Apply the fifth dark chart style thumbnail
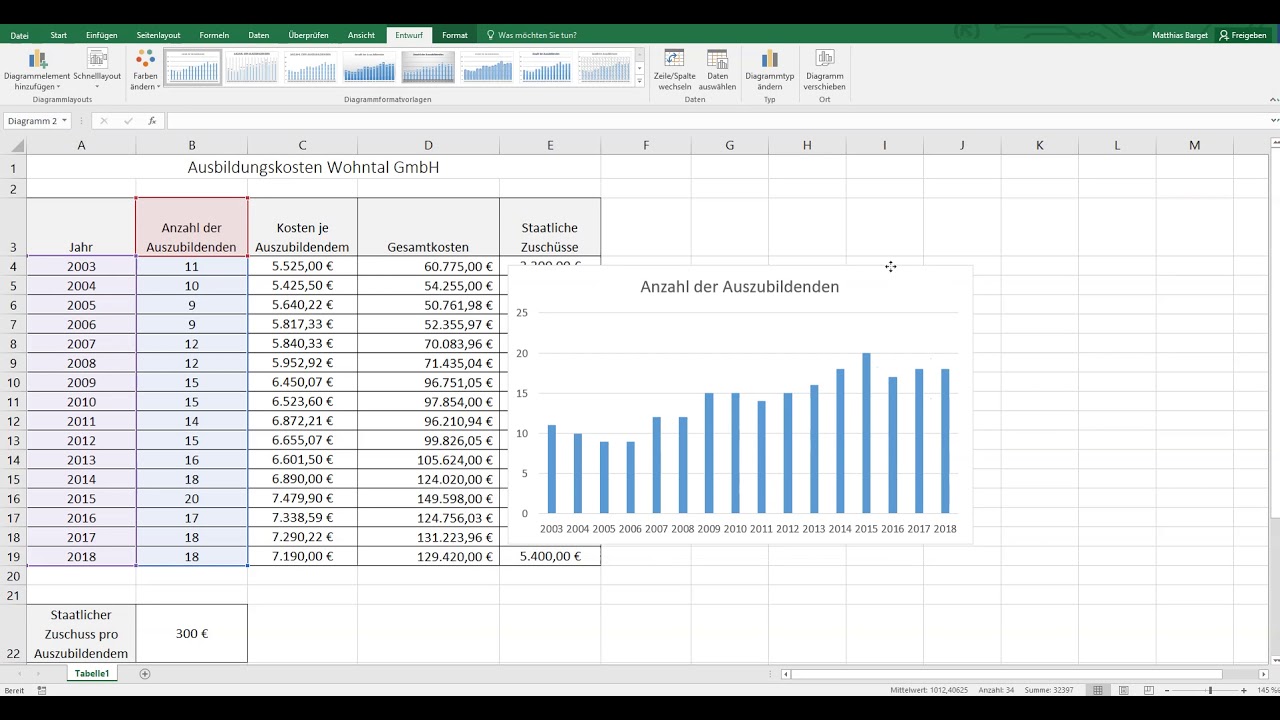 click(428, 68)
